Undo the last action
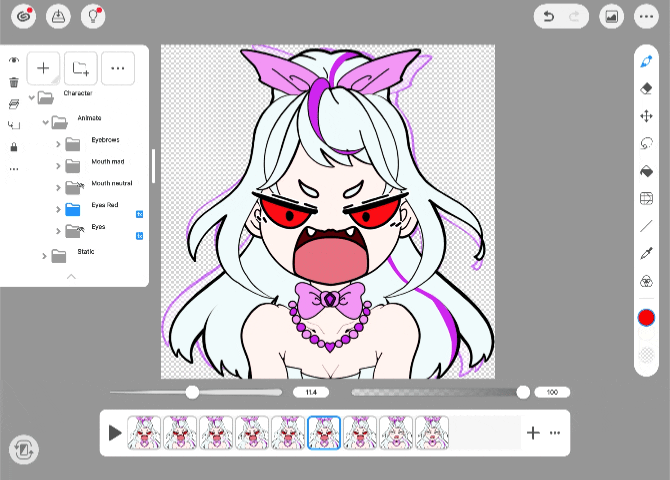Viewport: 670px width, 480px height. point(549,17)
